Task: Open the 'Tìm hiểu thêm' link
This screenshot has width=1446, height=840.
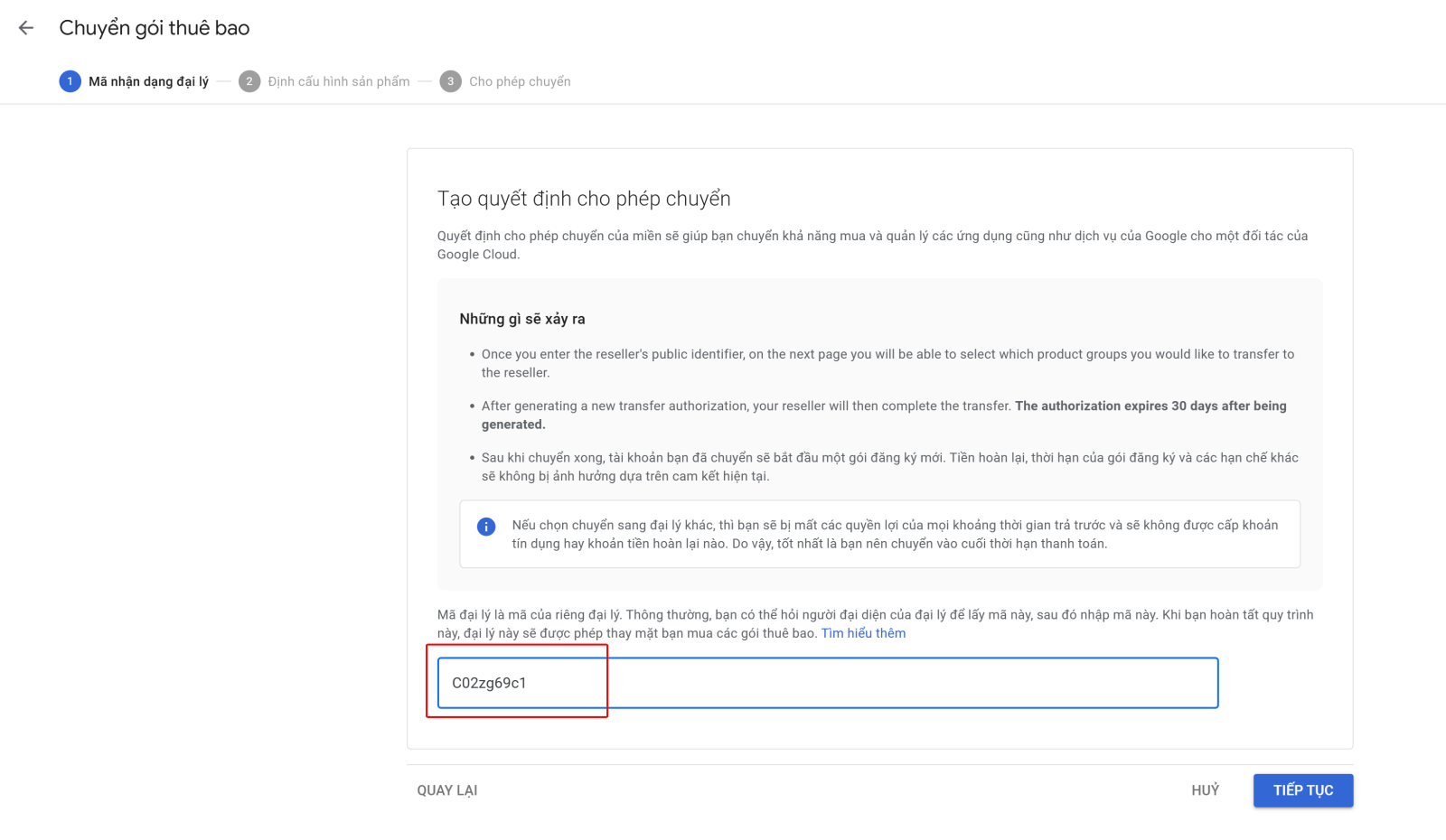Action: point(863,633)
